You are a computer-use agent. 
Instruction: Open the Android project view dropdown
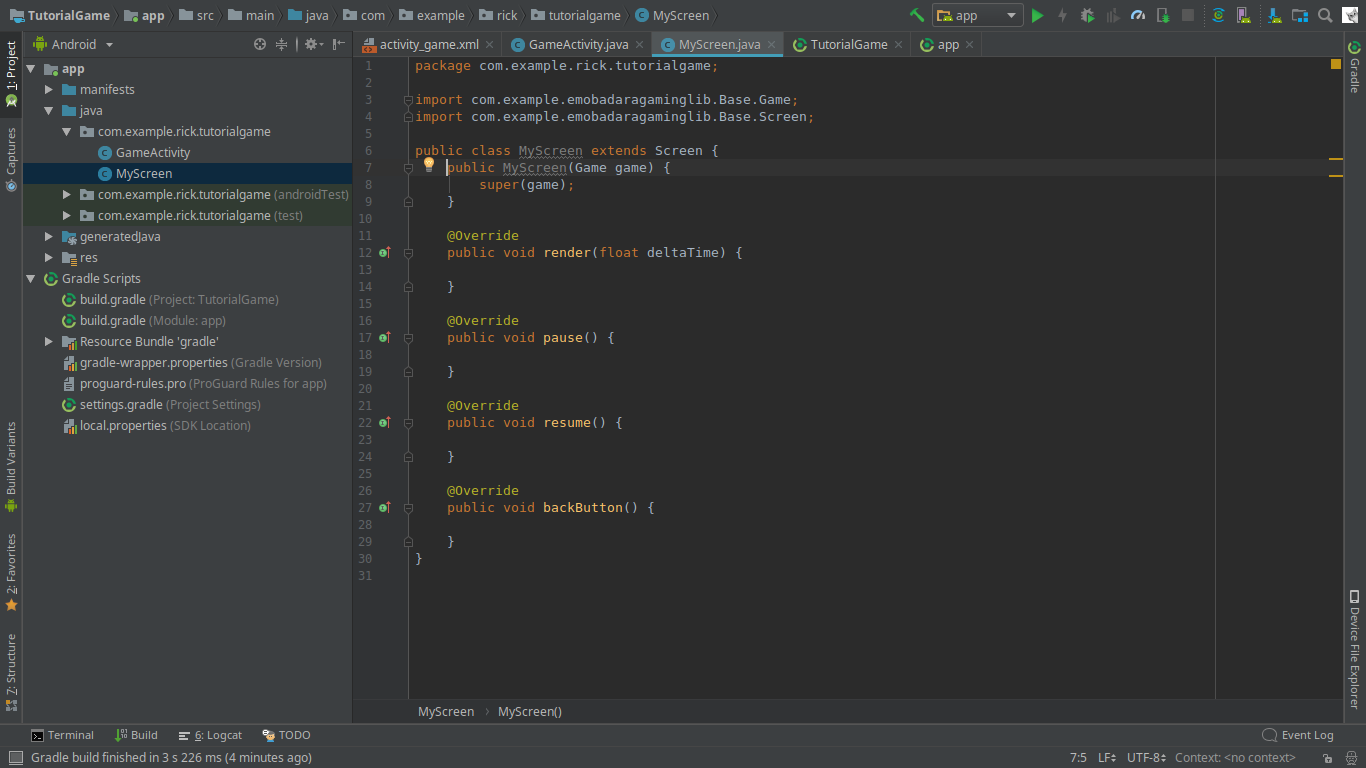click(x=73, y=44)
